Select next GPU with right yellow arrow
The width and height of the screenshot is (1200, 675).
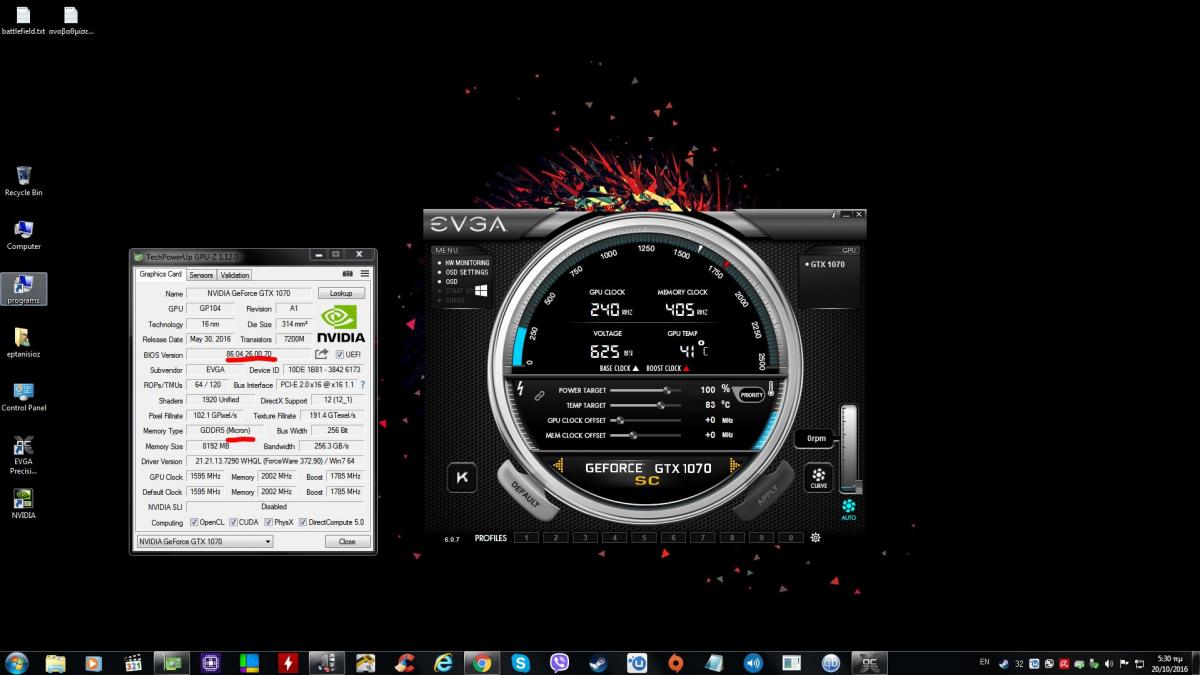734,466
